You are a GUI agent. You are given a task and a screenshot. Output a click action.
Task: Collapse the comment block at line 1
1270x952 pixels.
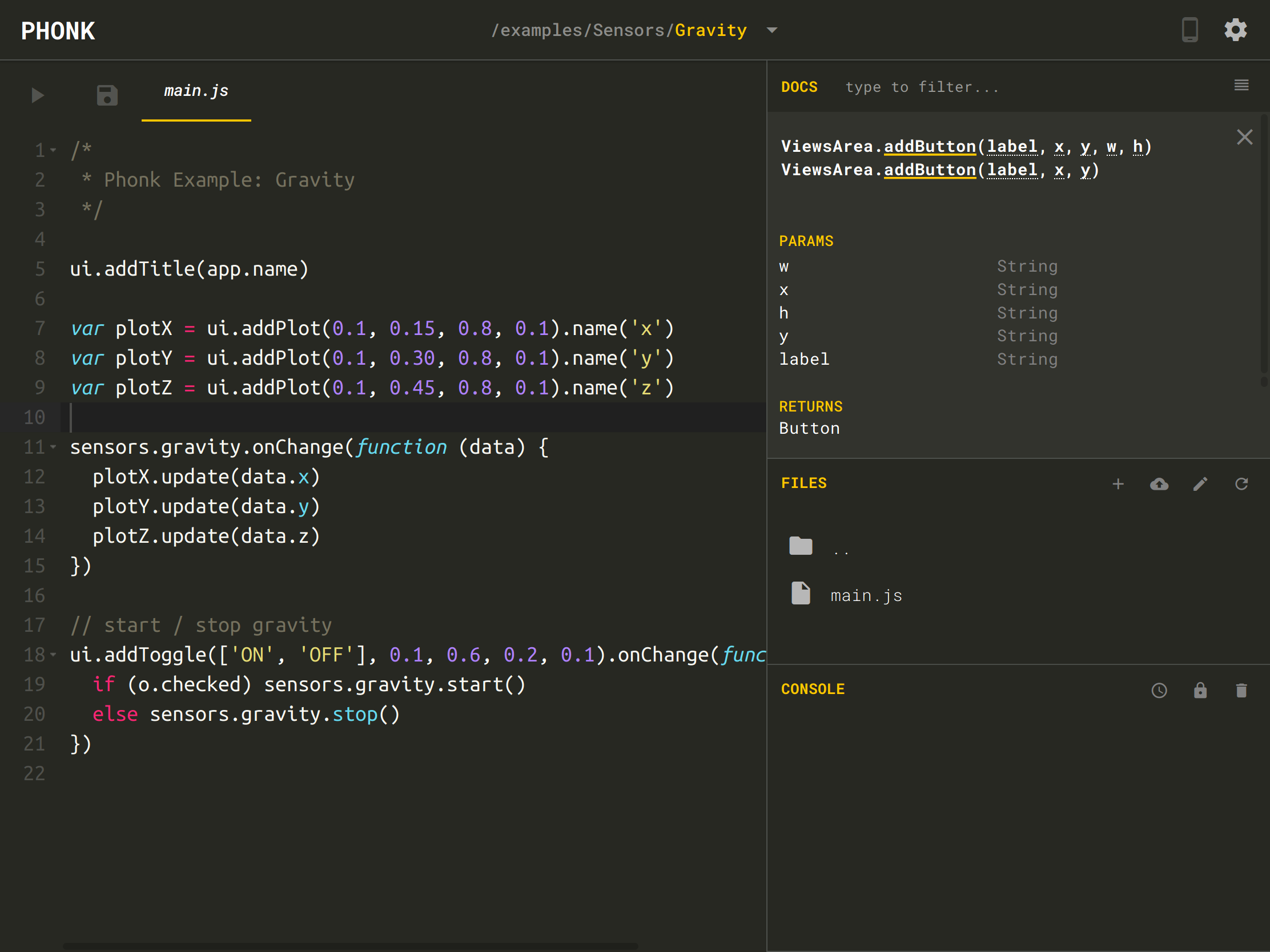click(x=54, y=150)
